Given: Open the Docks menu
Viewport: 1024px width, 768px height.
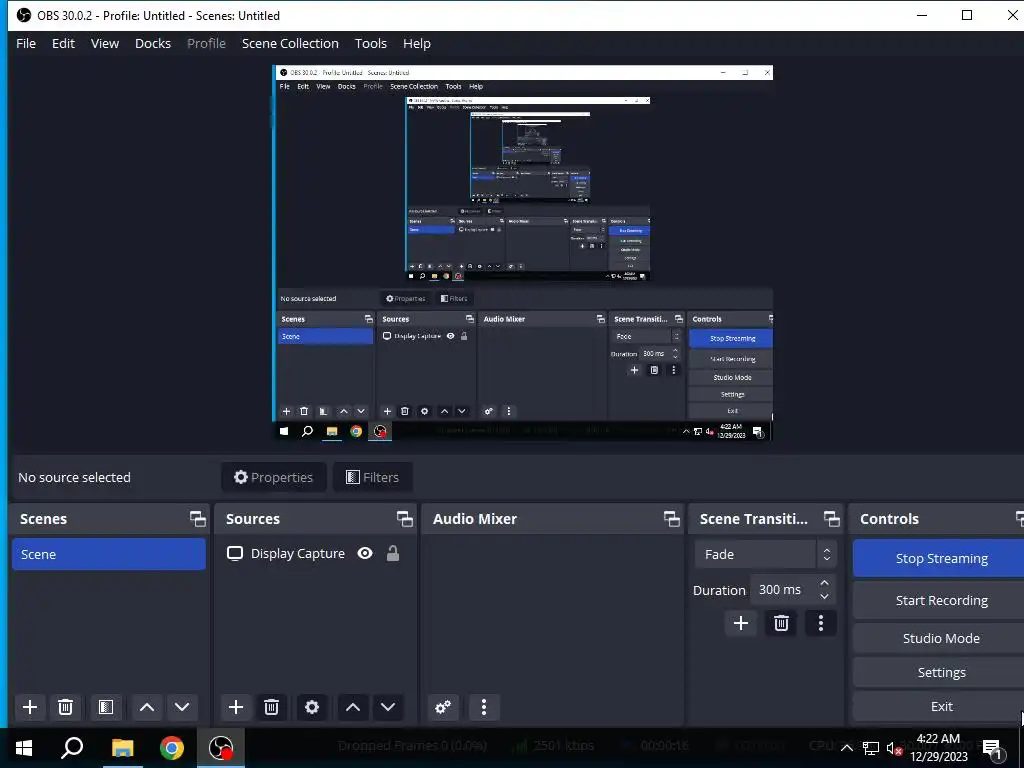Looking at the screenshot, I should click(153, 44).
